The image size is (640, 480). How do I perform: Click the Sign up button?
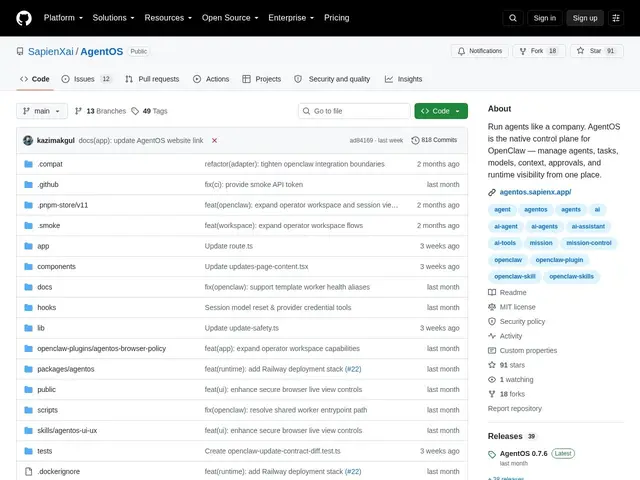(584, 18)
